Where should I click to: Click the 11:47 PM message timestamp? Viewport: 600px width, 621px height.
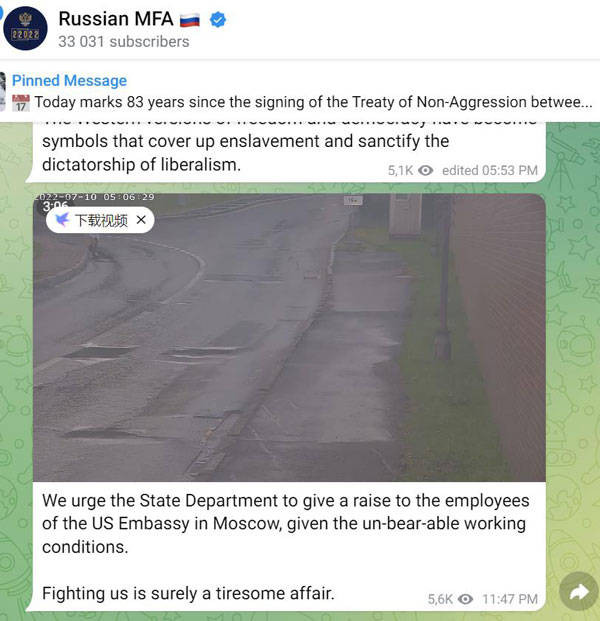click(510, 599)
